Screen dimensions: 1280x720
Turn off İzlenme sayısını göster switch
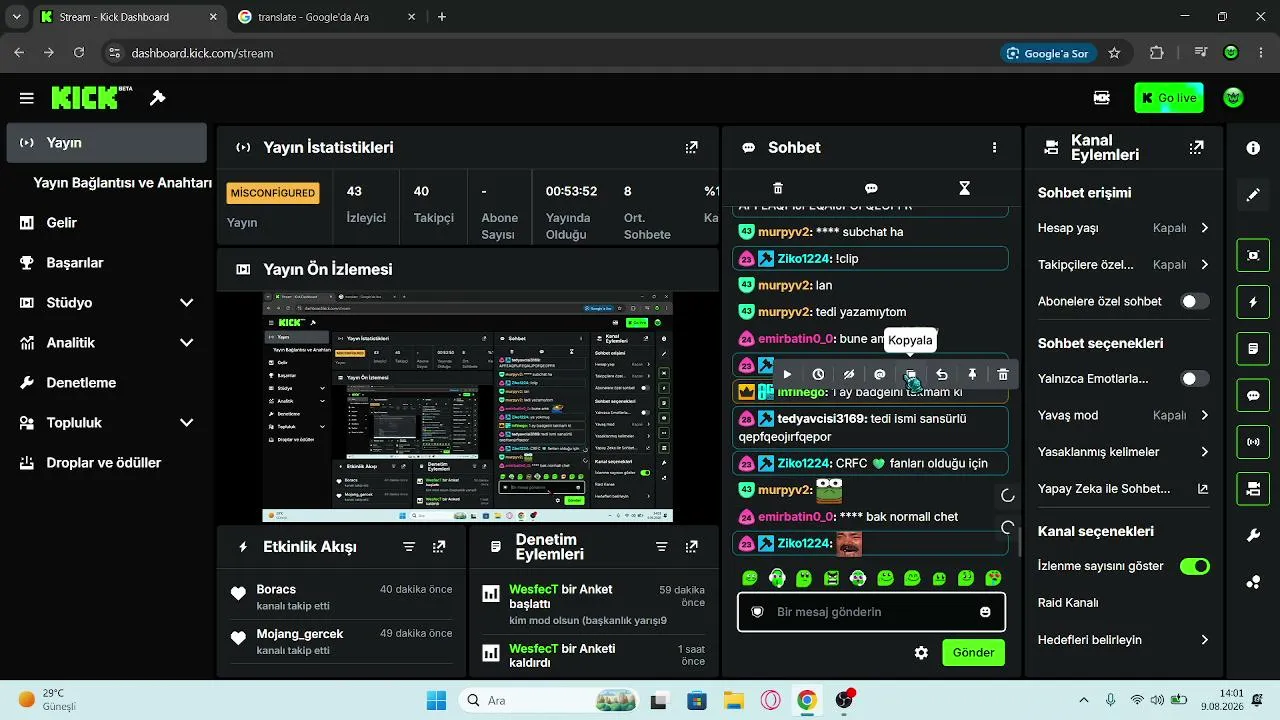coord(1194,566)
